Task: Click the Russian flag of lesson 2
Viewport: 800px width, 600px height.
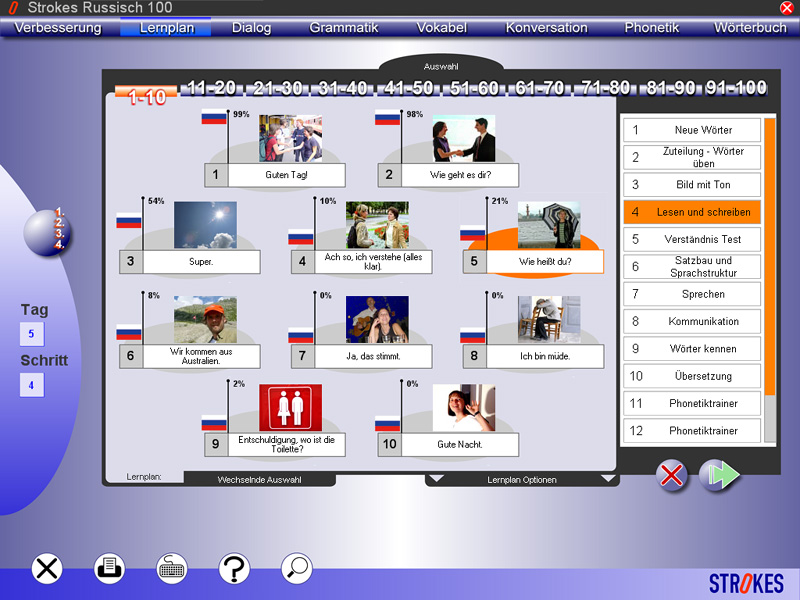Action: [387, 117]
